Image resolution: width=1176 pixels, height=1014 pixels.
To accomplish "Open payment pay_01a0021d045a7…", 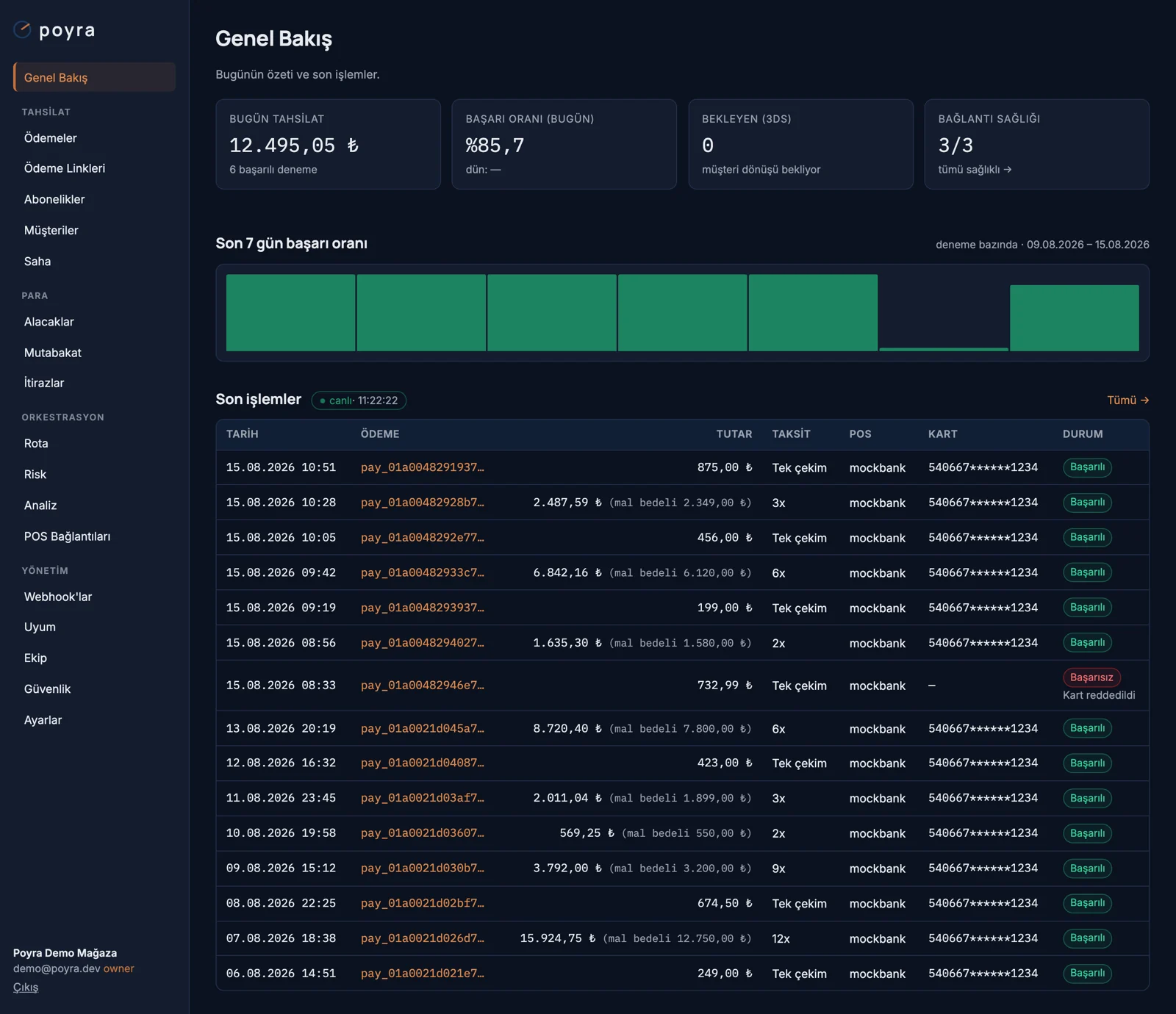I will coord(422,728).
